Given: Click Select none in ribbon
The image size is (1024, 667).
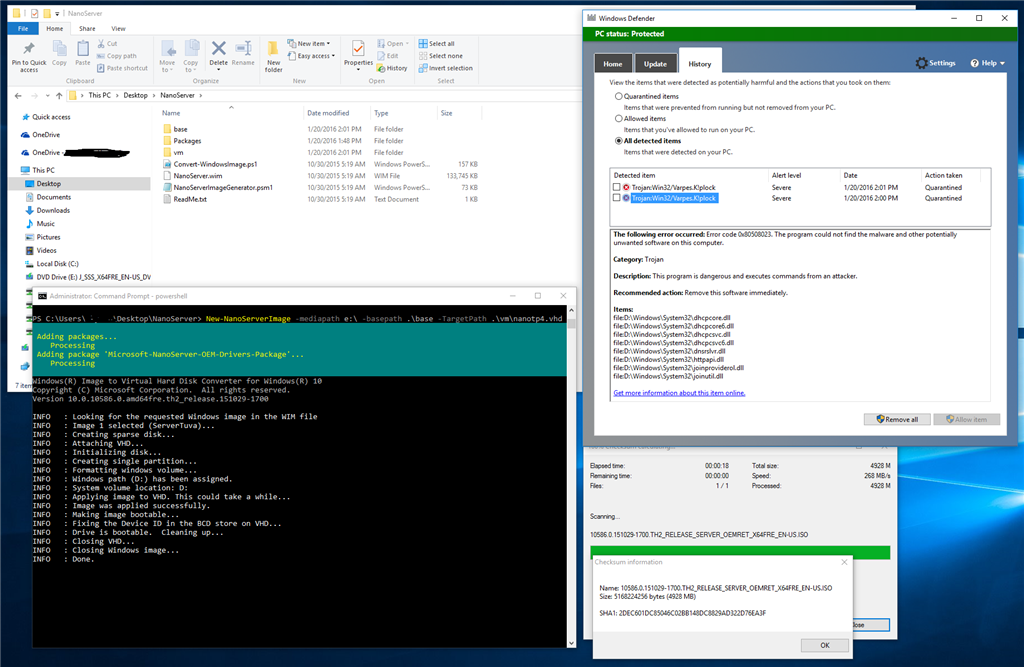Looking at the screenshot, I should coord(440,56).
